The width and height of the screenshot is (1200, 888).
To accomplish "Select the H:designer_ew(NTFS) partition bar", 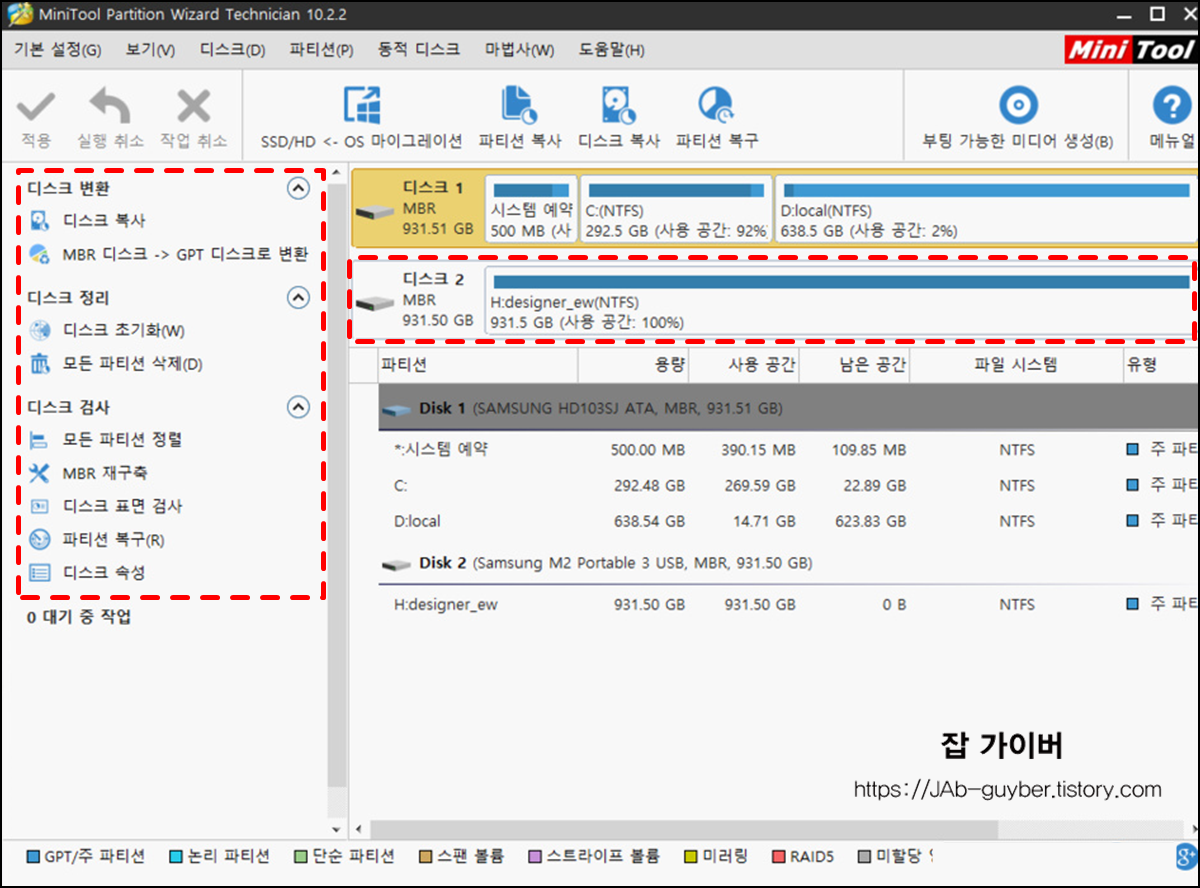I will 840,300.
